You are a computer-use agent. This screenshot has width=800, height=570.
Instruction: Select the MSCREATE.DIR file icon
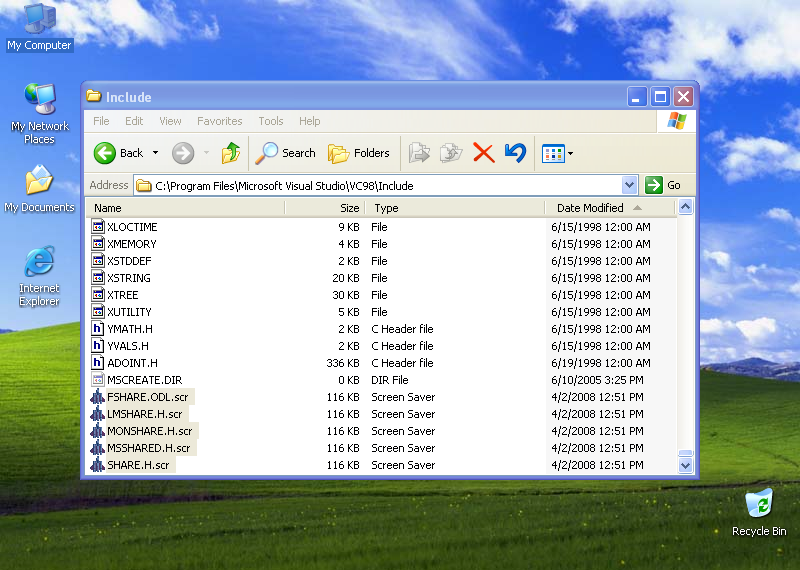97,380
